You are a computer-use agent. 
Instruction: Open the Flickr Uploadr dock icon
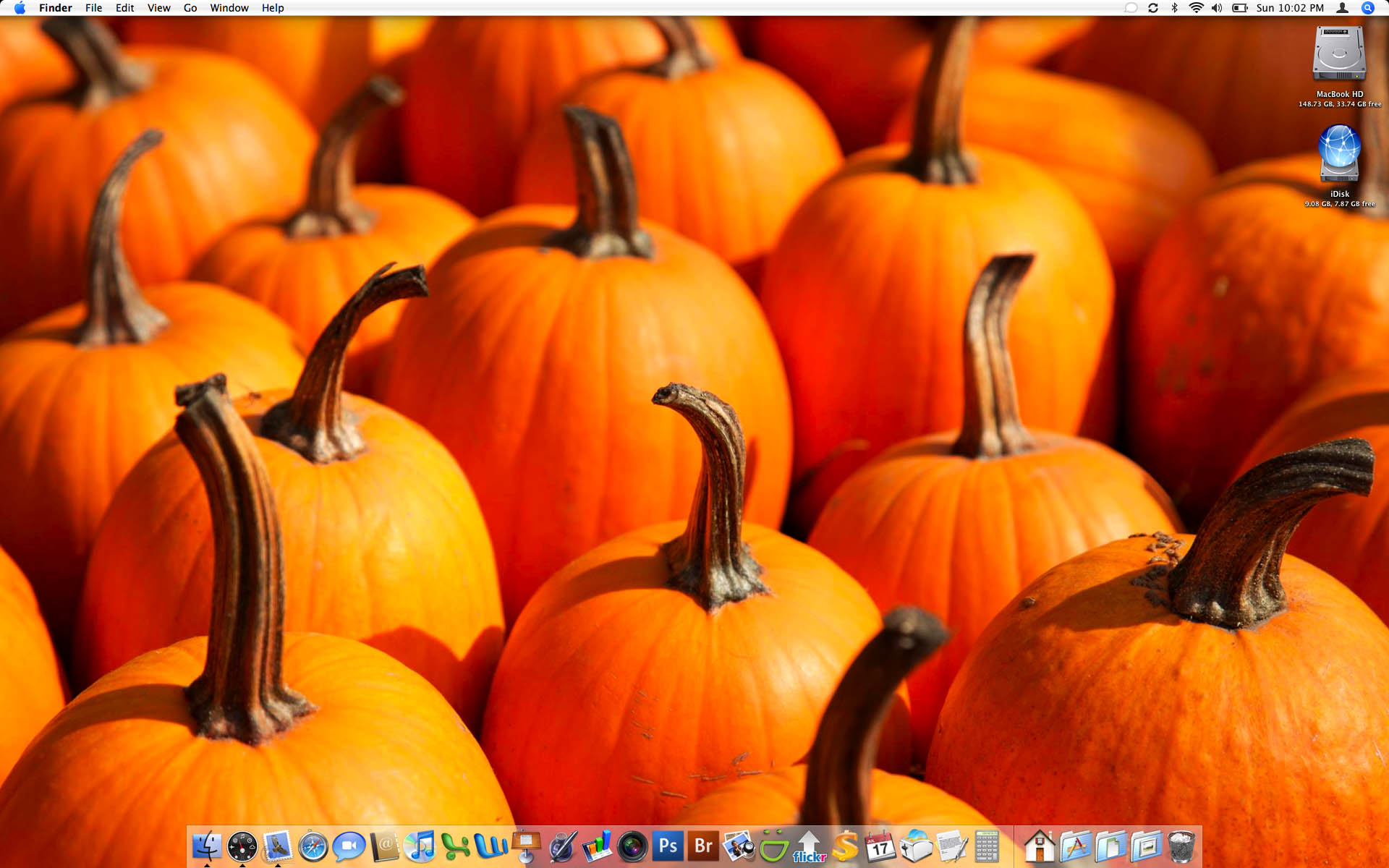pyautogui.click(x=809, y=846)
